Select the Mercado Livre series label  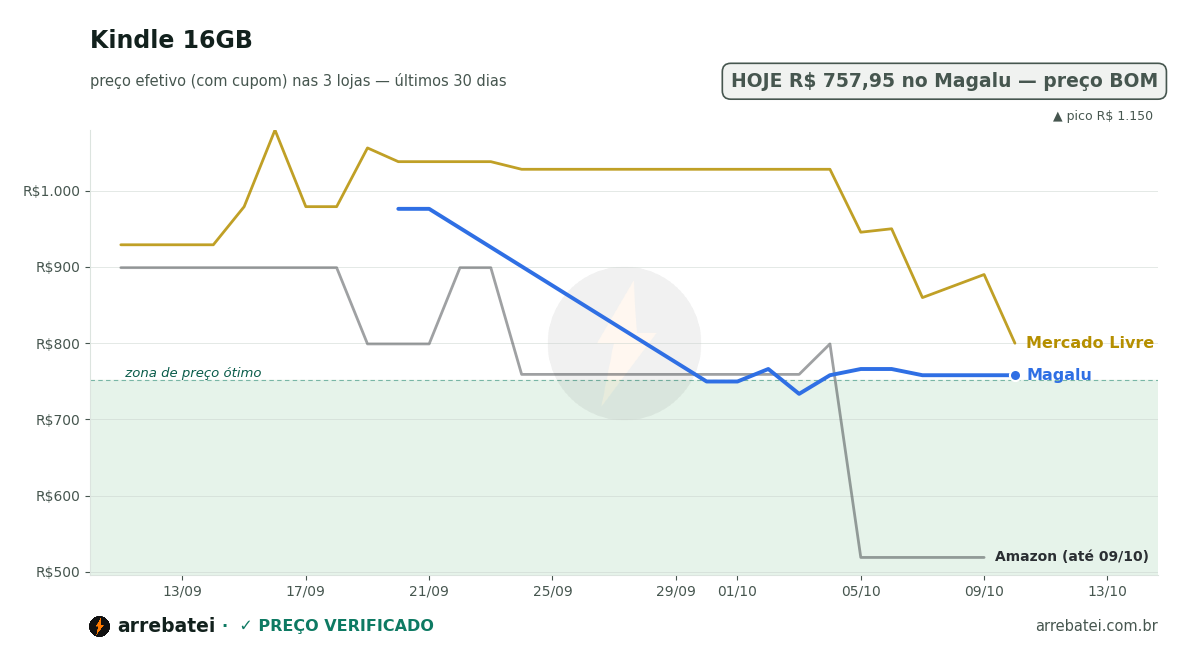[x=1090, y=343]
